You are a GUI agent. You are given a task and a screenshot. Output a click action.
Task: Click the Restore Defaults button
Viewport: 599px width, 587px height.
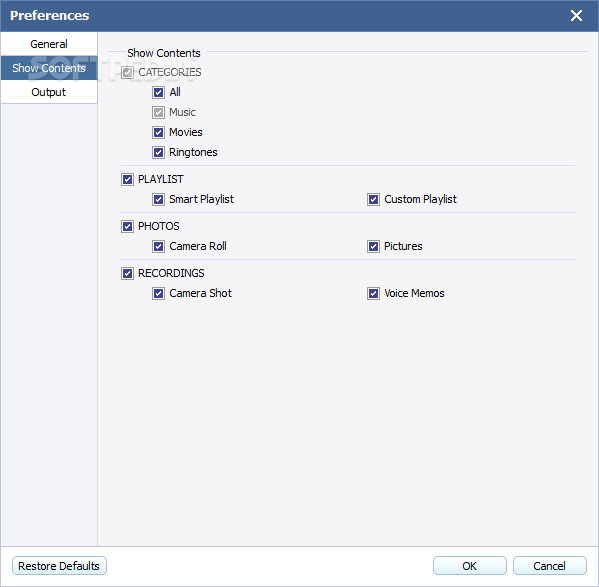tap(59, 566)
